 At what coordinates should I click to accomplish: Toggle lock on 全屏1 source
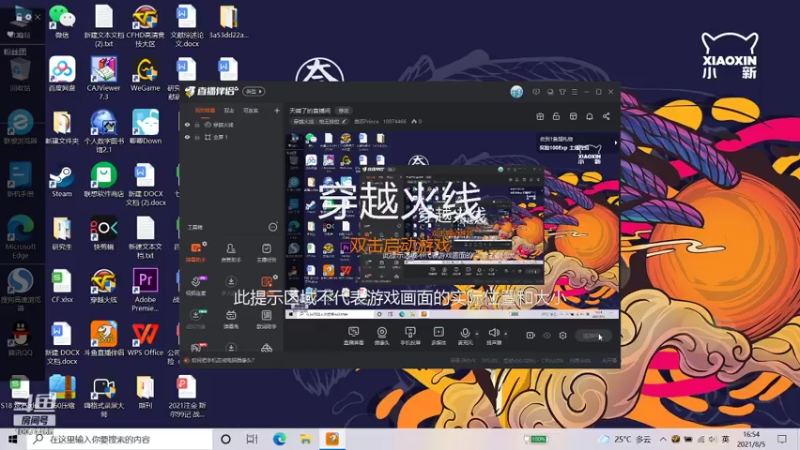[x=197, y=137]
